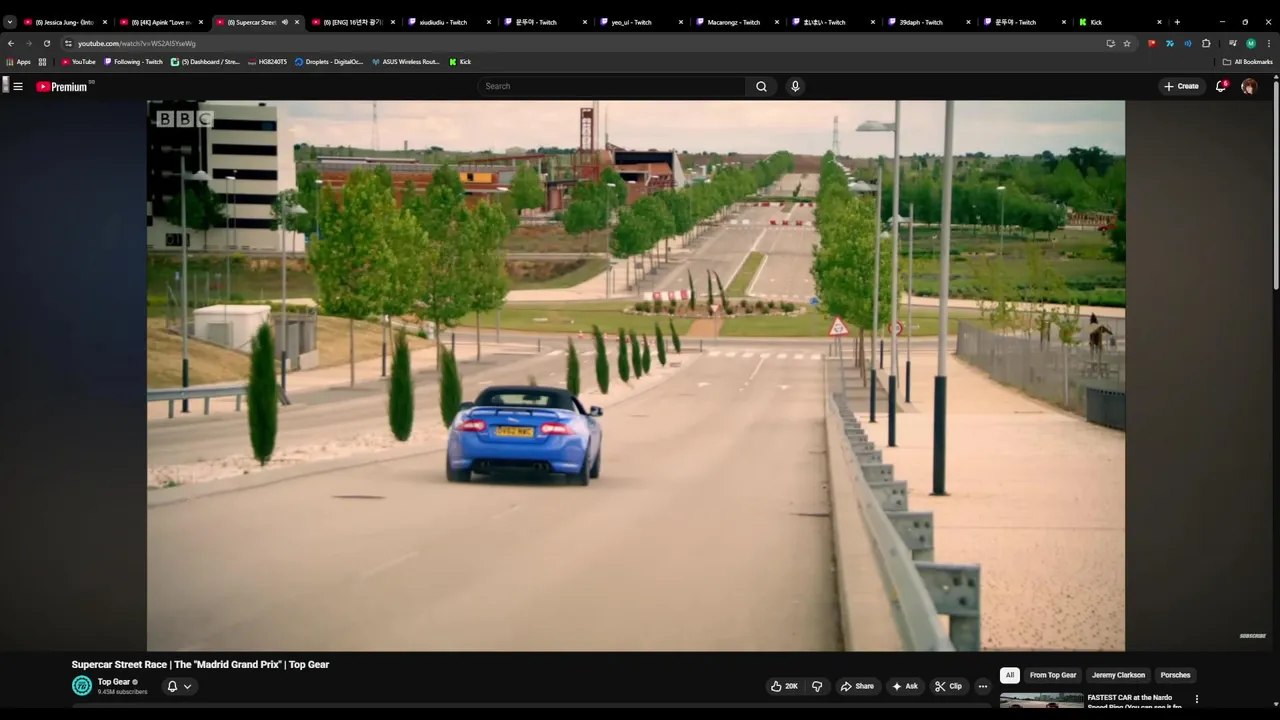
Task: Open notification settings dropdown for Top Gear
Action: [x=179, y=686]
